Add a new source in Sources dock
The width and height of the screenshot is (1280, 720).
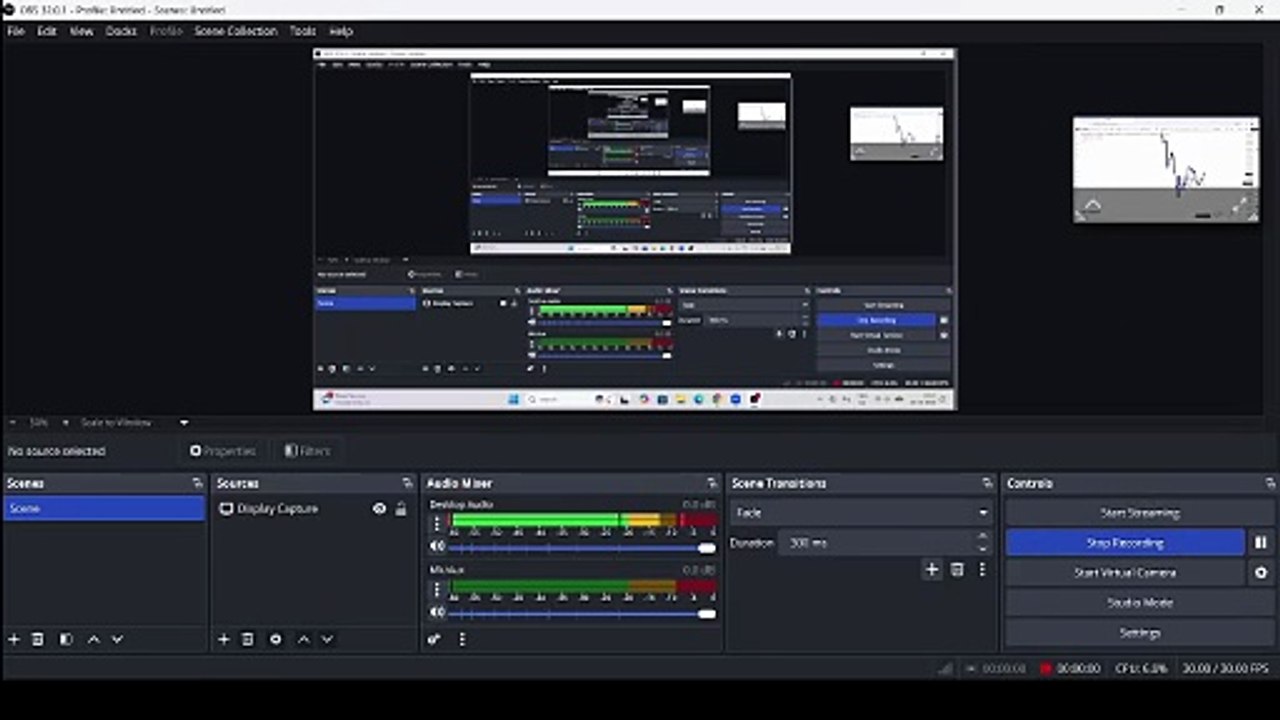click(224, 639)
